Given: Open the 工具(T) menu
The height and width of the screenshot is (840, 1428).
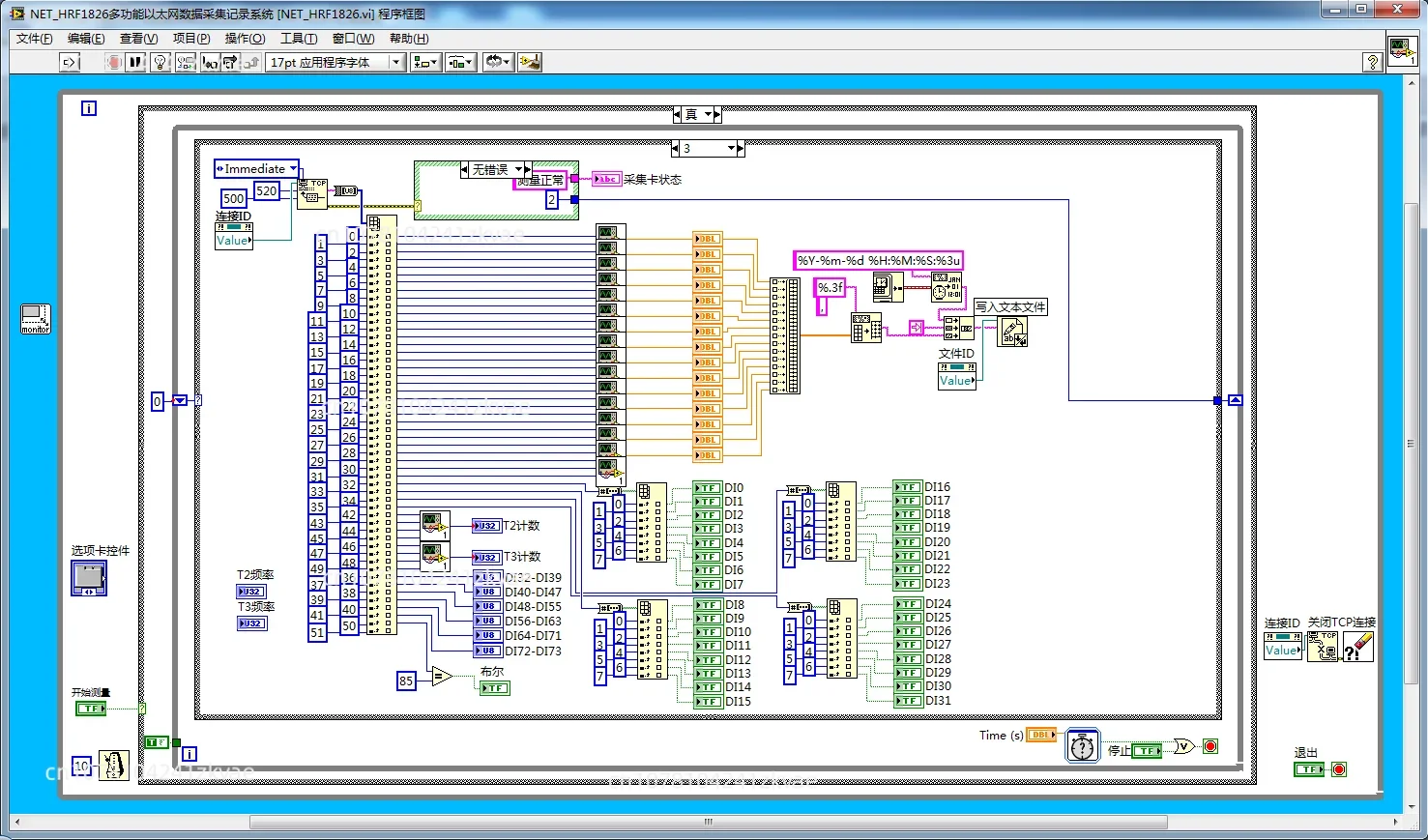Looking at the screenshot, I should (299, 39).
